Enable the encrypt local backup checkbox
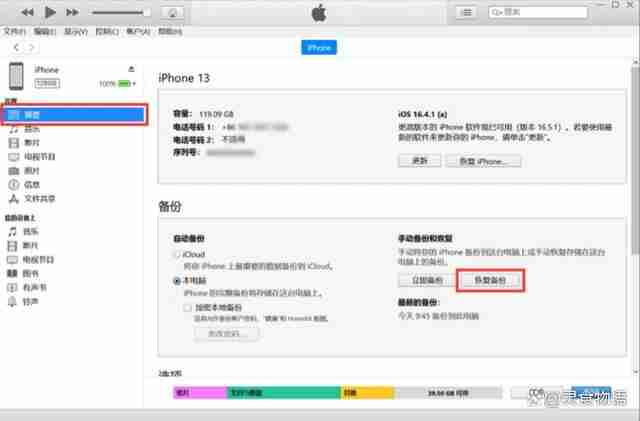Viewport: 640px width, 421px height. coord(187,307)
